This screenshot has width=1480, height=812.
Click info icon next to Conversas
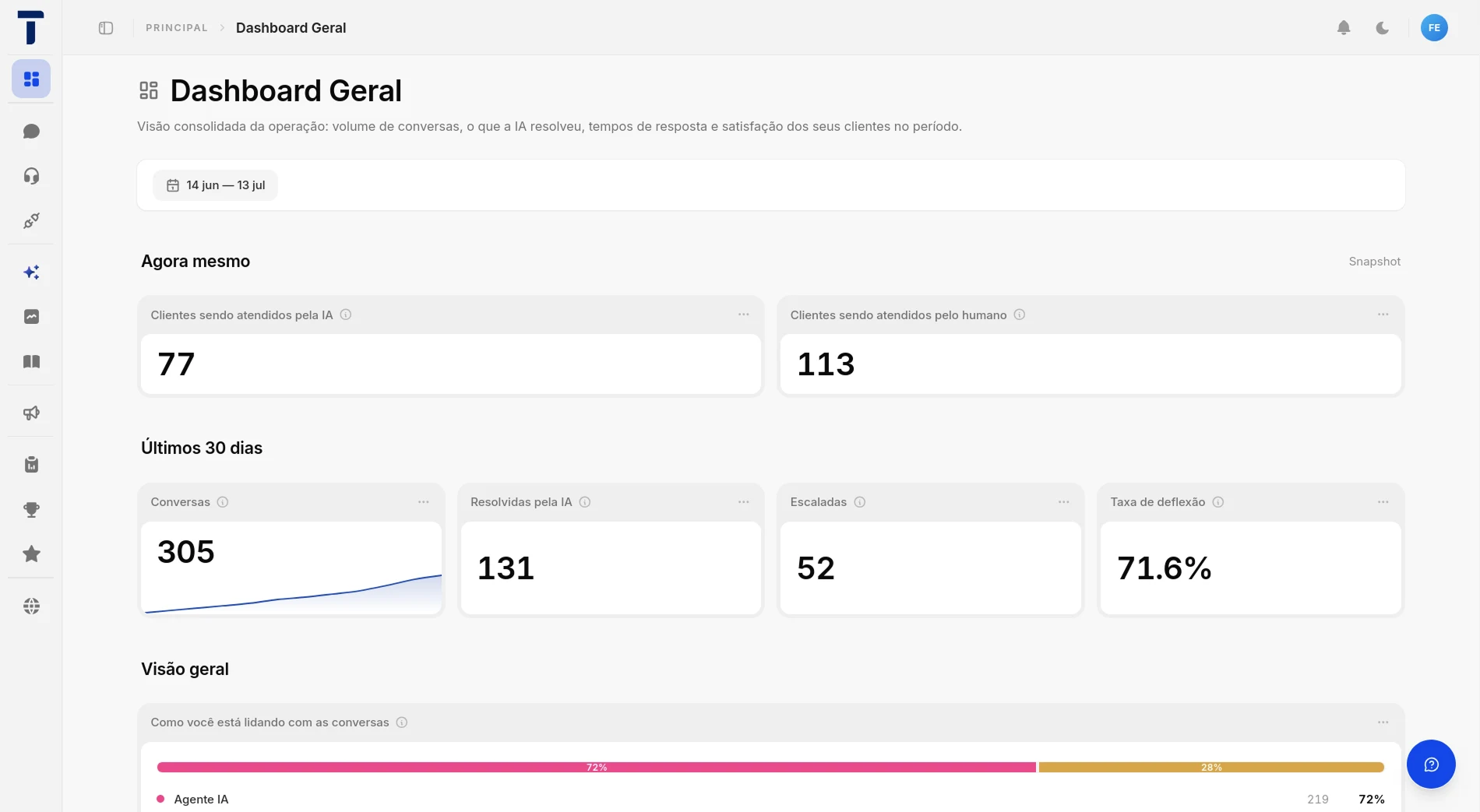tap(223, 502)
